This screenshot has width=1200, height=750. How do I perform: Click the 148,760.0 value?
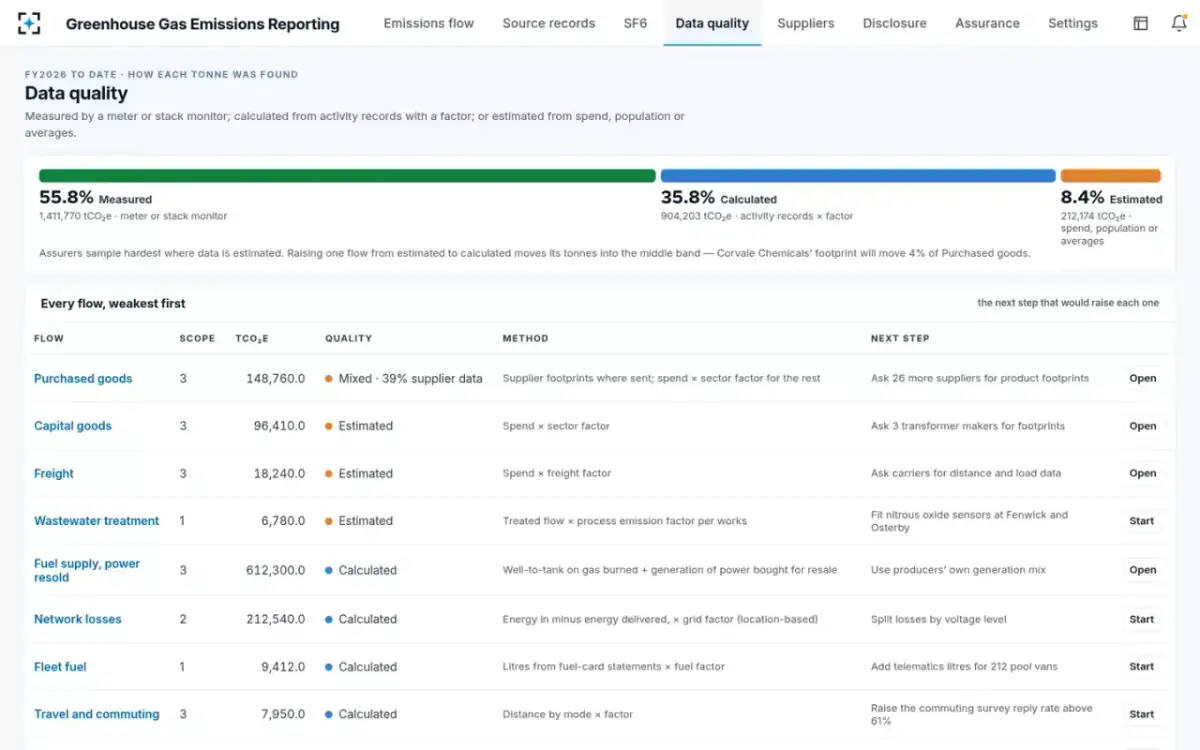(x=275, y=379)
